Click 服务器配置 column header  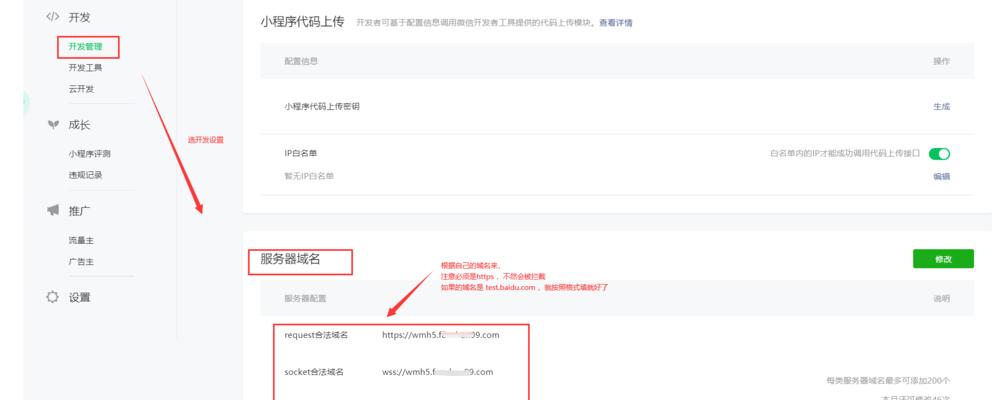click(x=305, y=298)
